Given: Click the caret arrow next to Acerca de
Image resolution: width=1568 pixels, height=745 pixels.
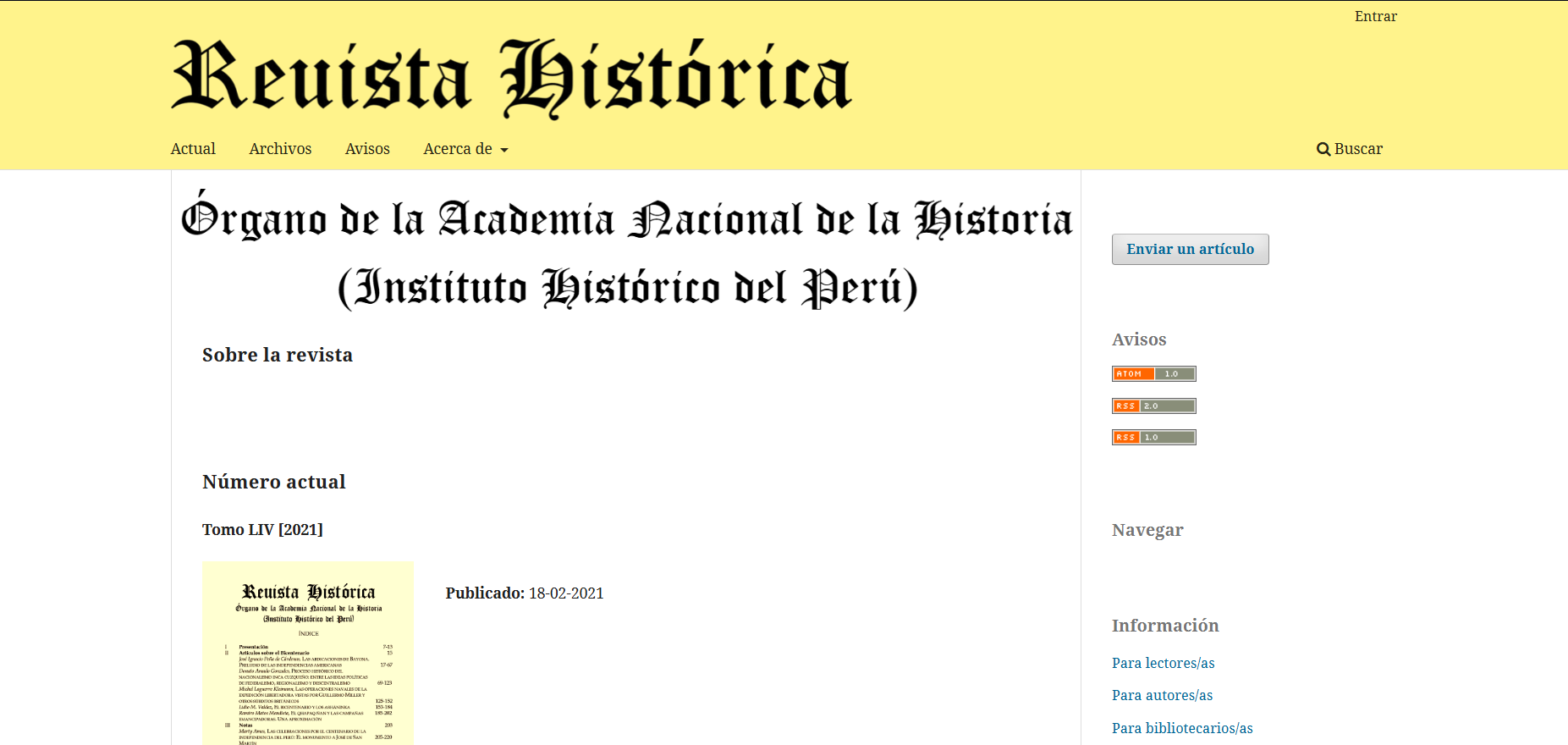Looking at the screenshot, I should click(504, 151).
